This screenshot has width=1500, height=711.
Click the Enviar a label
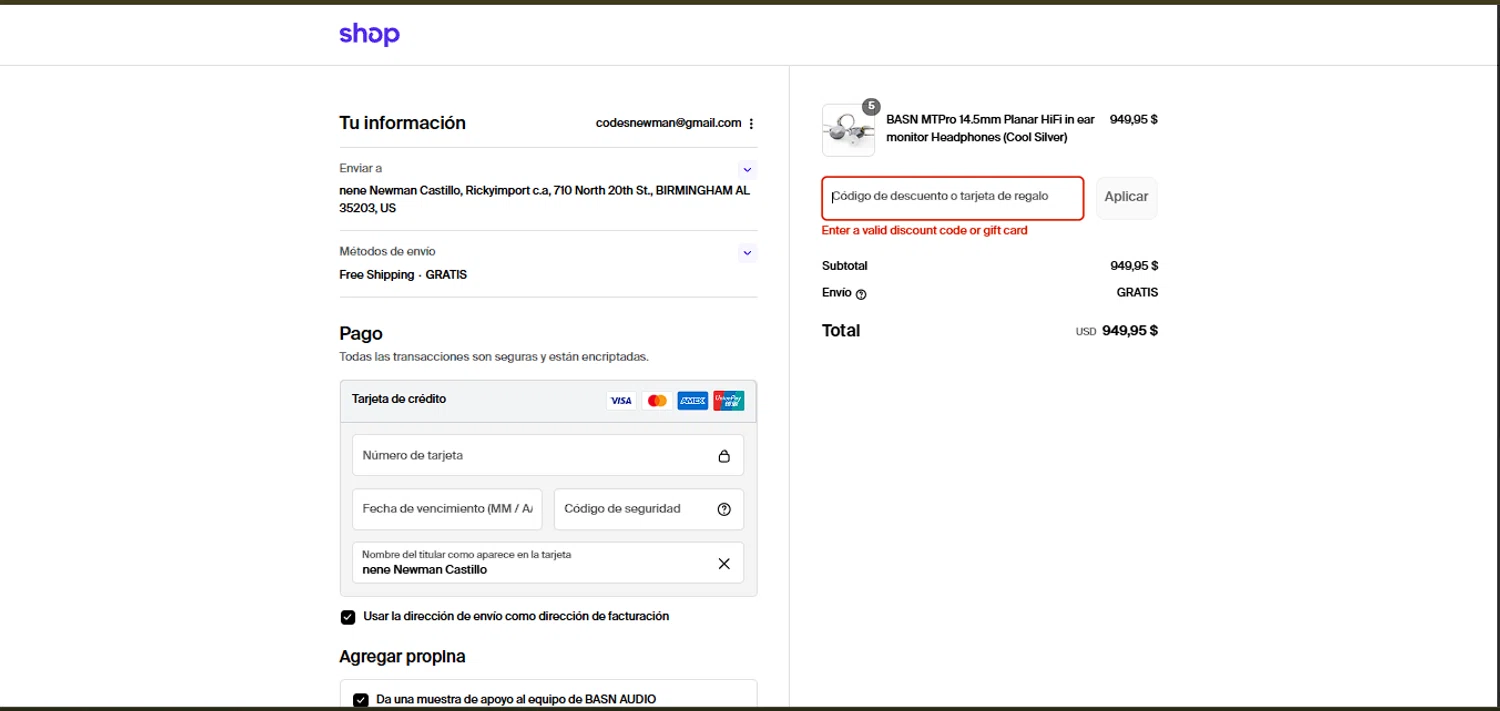pyautogui.click(x=360, y=169)
